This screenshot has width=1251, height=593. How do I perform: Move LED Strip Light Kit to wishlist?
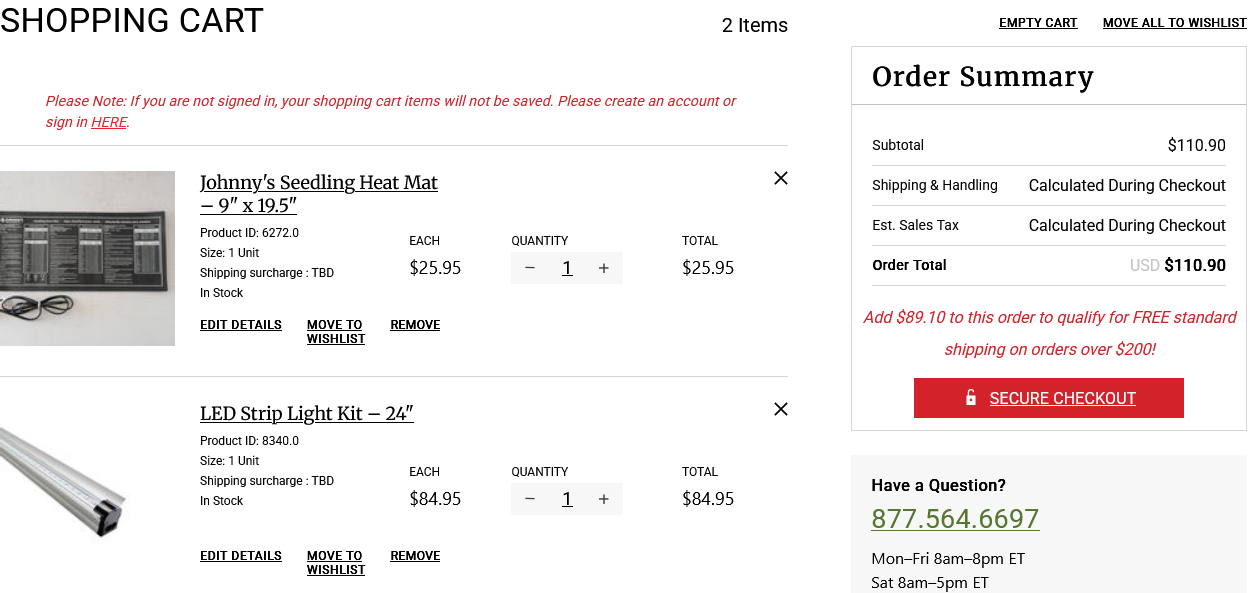335,563
